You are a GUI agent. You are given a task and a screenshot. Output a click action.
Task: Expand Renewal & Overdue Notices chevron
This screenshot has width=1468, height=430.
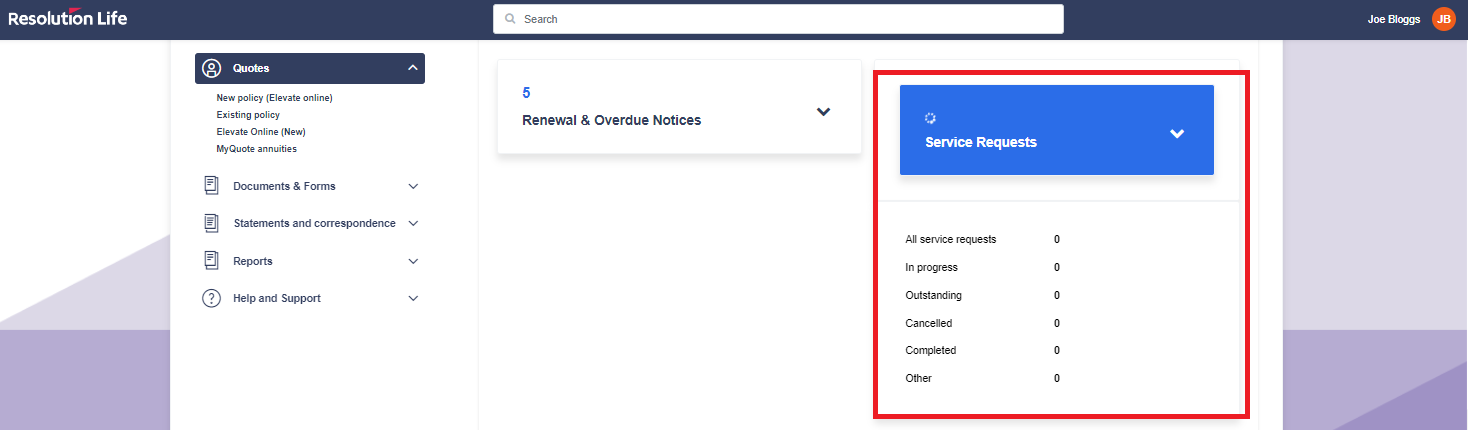tap(823, 111)
